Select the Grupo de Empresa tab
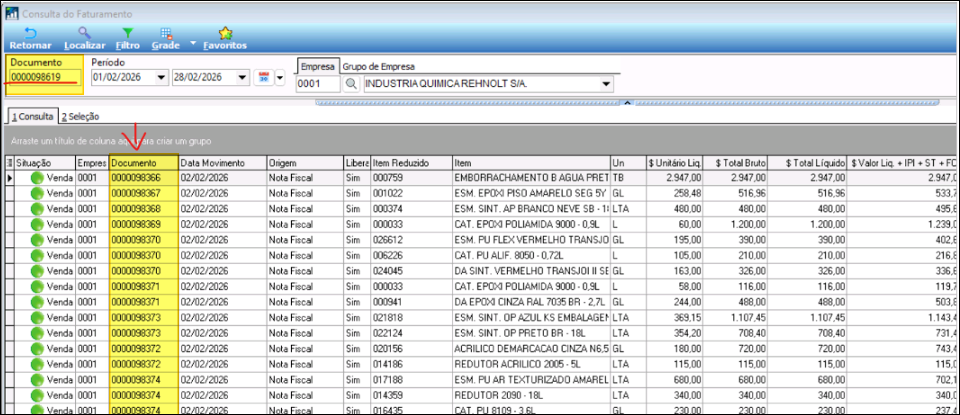The height and width of the screenshot is (415, 960). 380,66
